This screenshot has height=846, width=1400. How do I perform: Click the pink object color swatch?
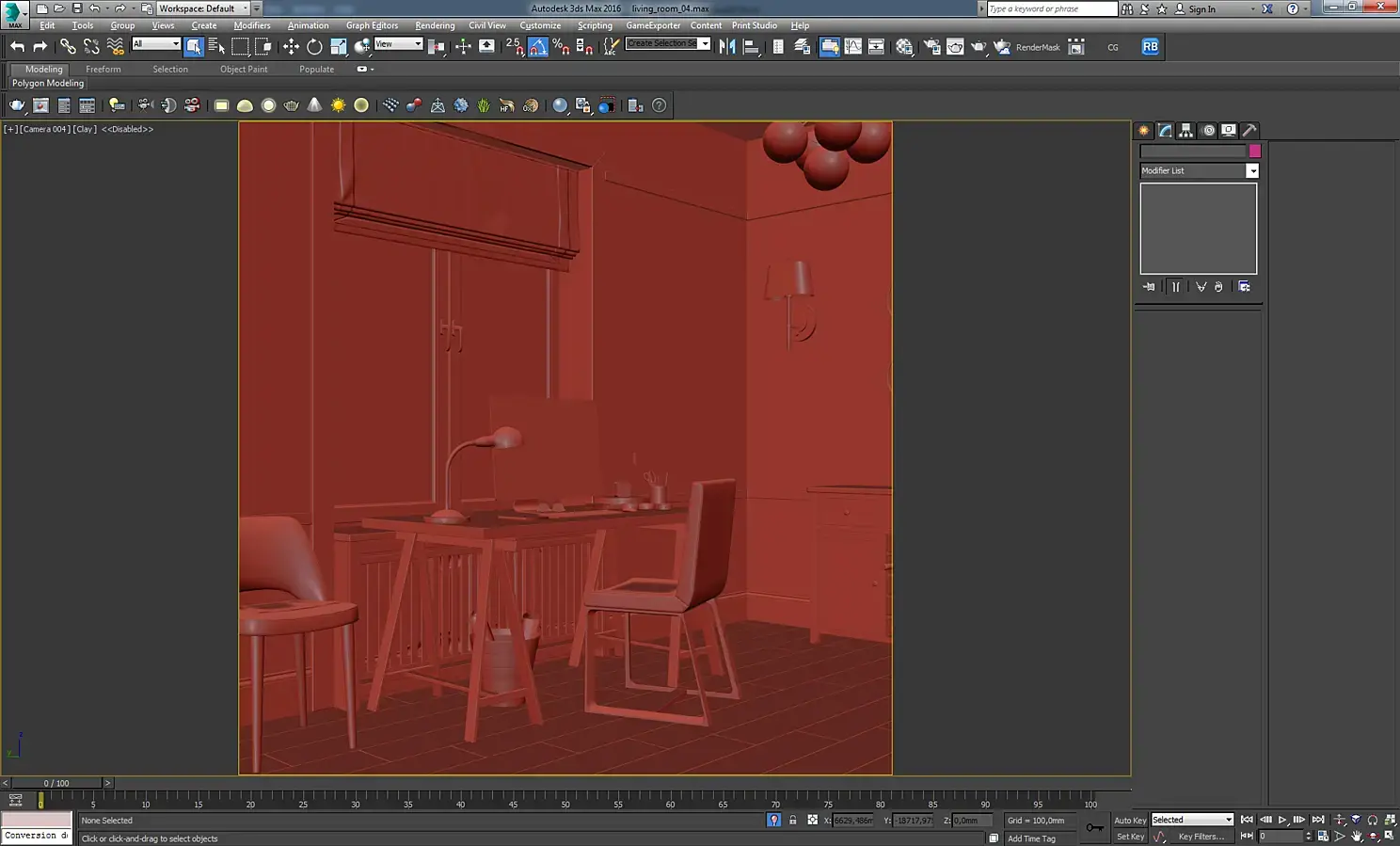point(1254,152)
